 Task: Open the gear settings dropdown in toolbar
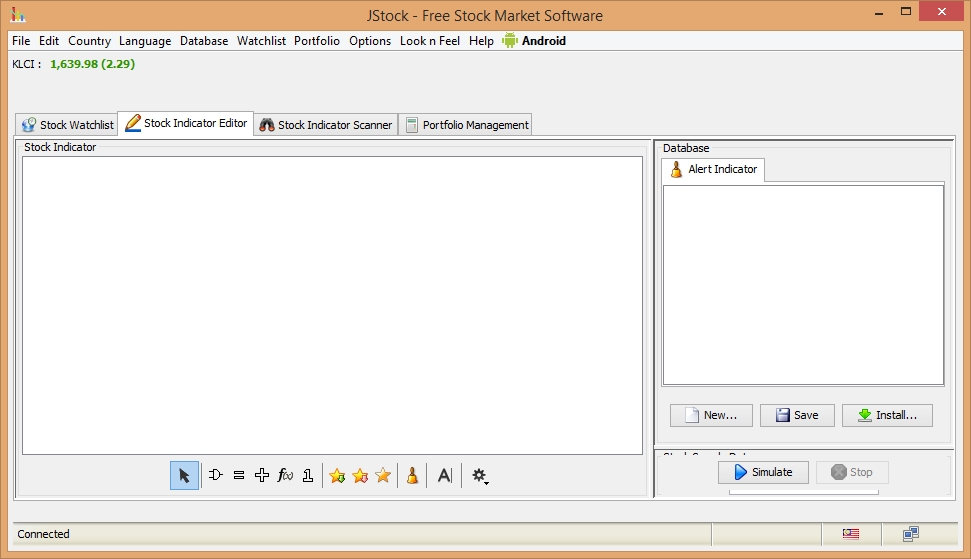480,476
